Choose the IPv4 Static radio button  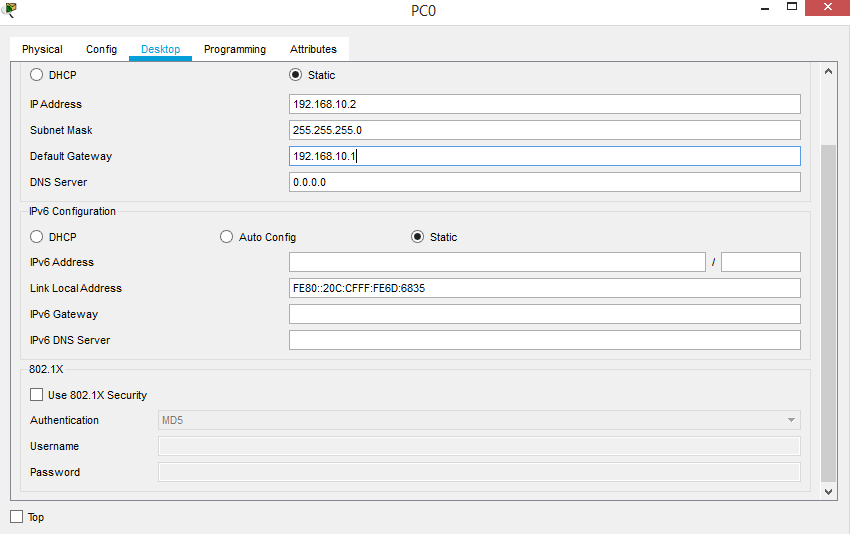(295, 75)
